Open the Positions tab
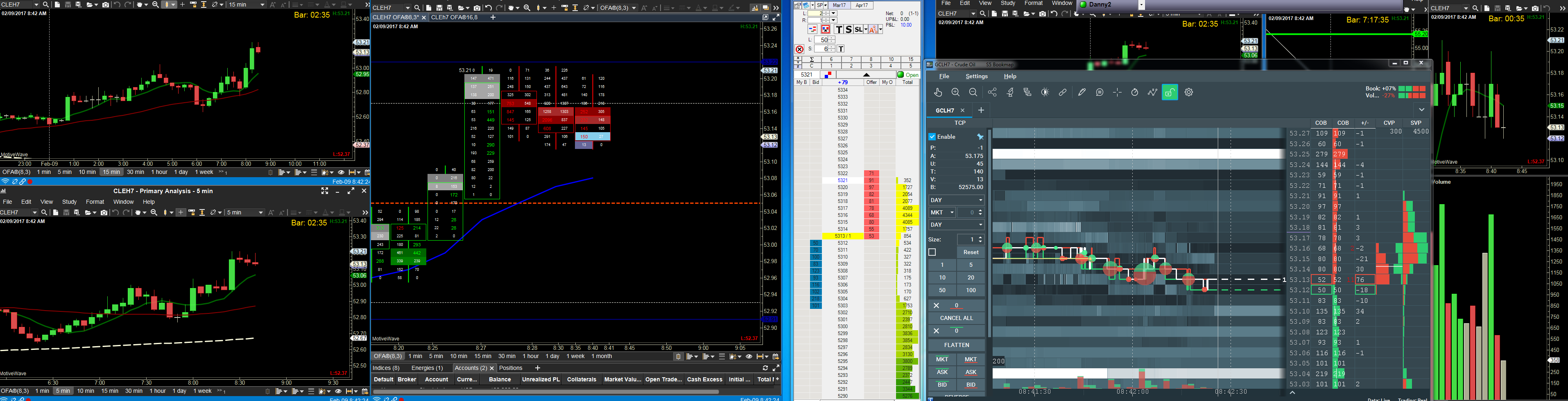 511,368
